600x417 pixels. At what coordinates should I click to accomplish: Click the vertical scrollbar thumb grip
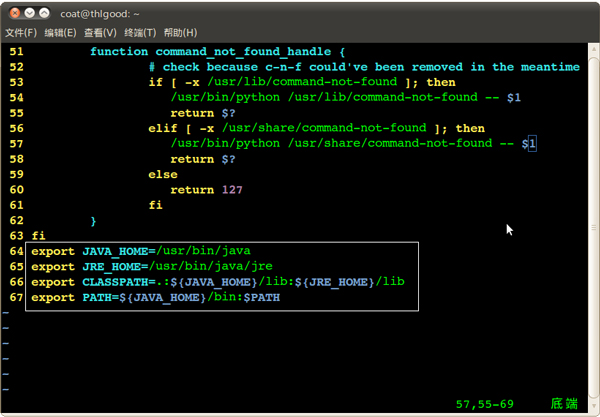593,228
